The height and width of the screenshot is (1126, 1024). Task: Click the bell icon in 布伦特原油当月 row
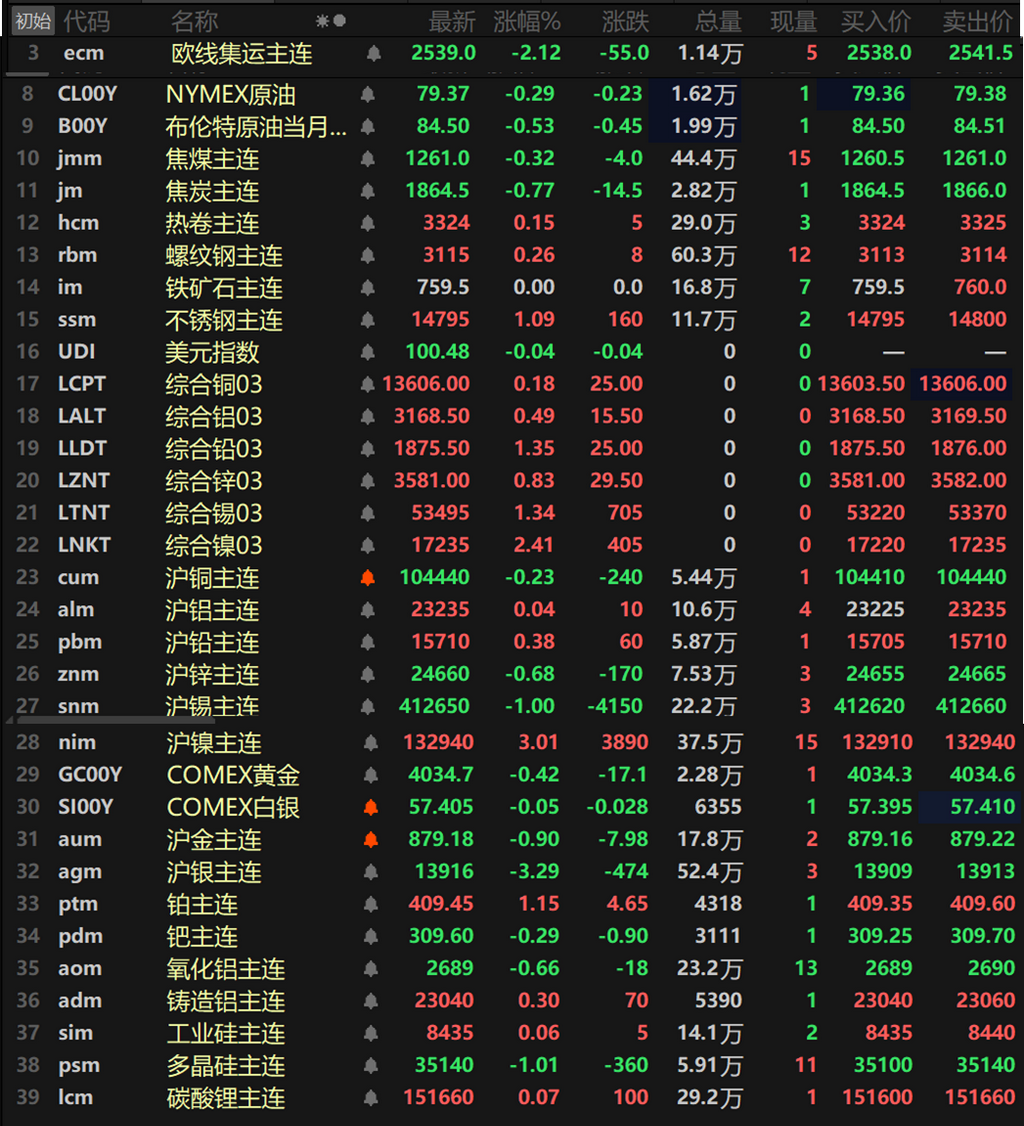368,126
